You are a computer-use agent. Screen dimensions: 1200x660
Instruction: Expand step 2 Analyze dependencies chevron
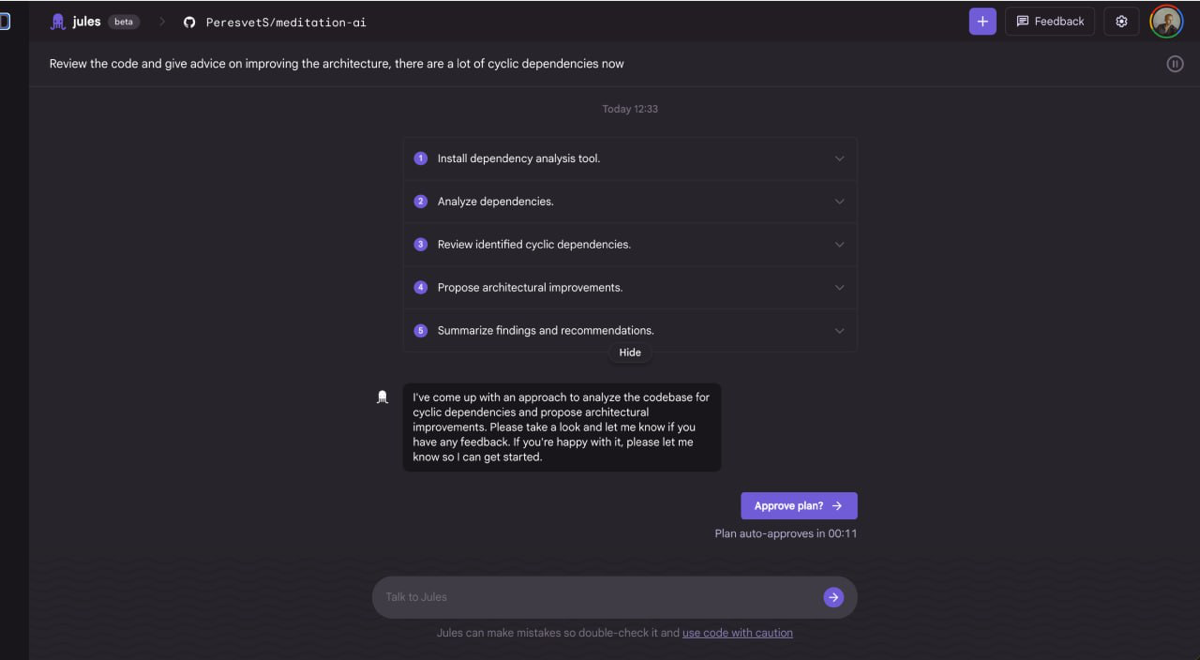click(x=839, y=201)
